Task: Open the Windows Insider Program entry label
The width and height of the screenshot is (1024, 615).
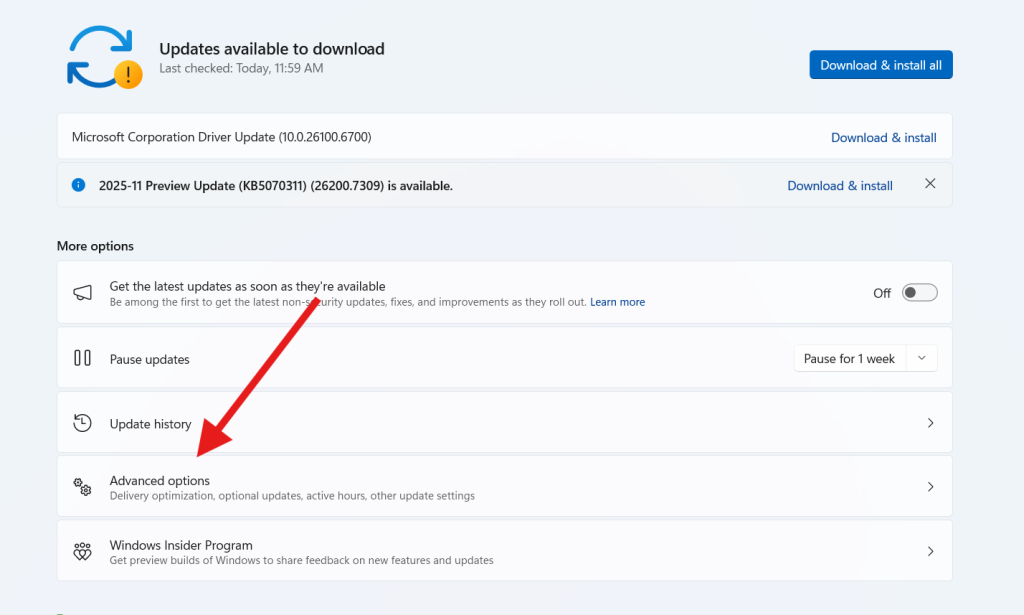Action: click(x=181, y=545)
